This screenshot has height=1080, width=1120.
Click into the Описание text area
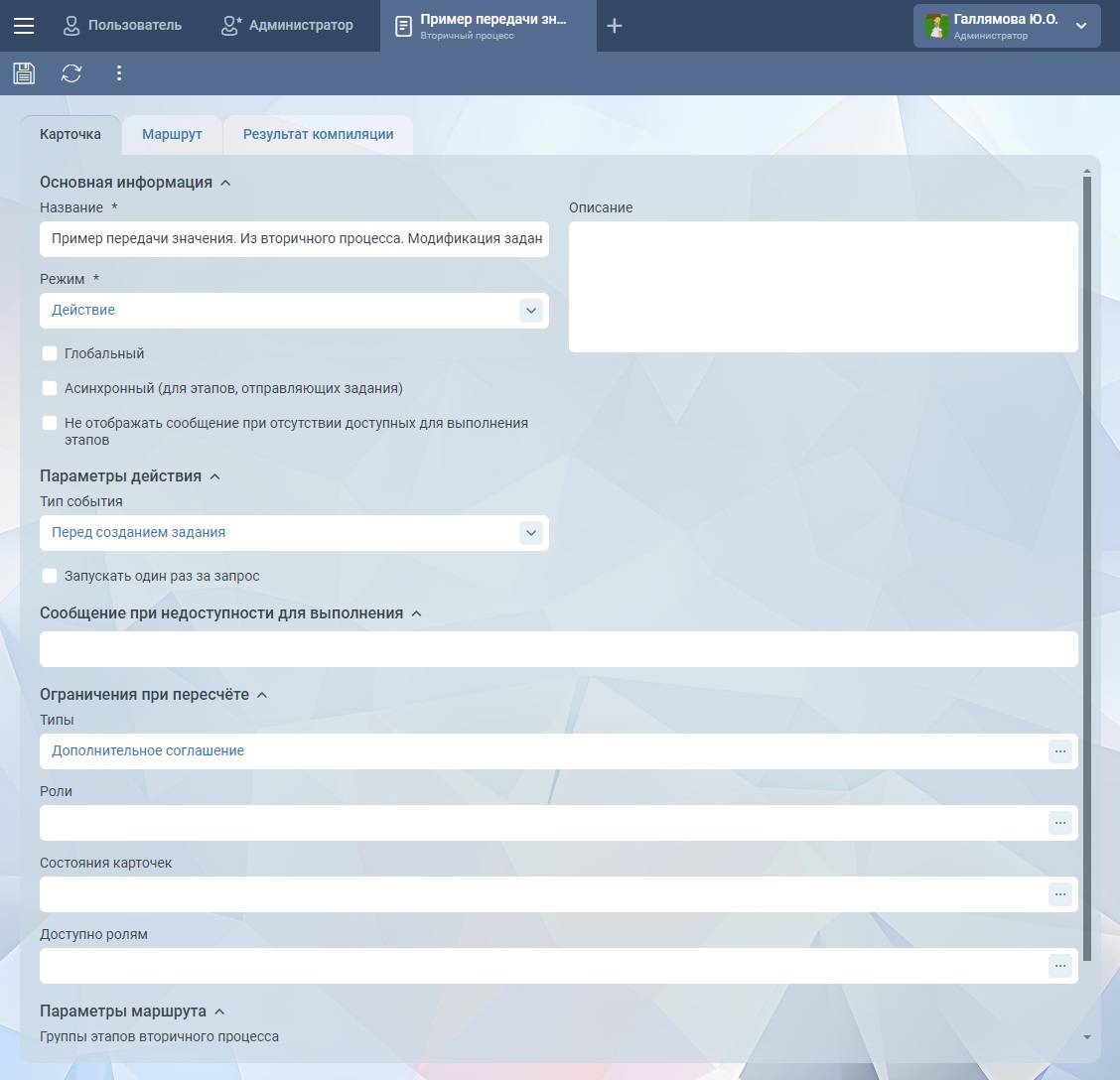click(822, 286)
